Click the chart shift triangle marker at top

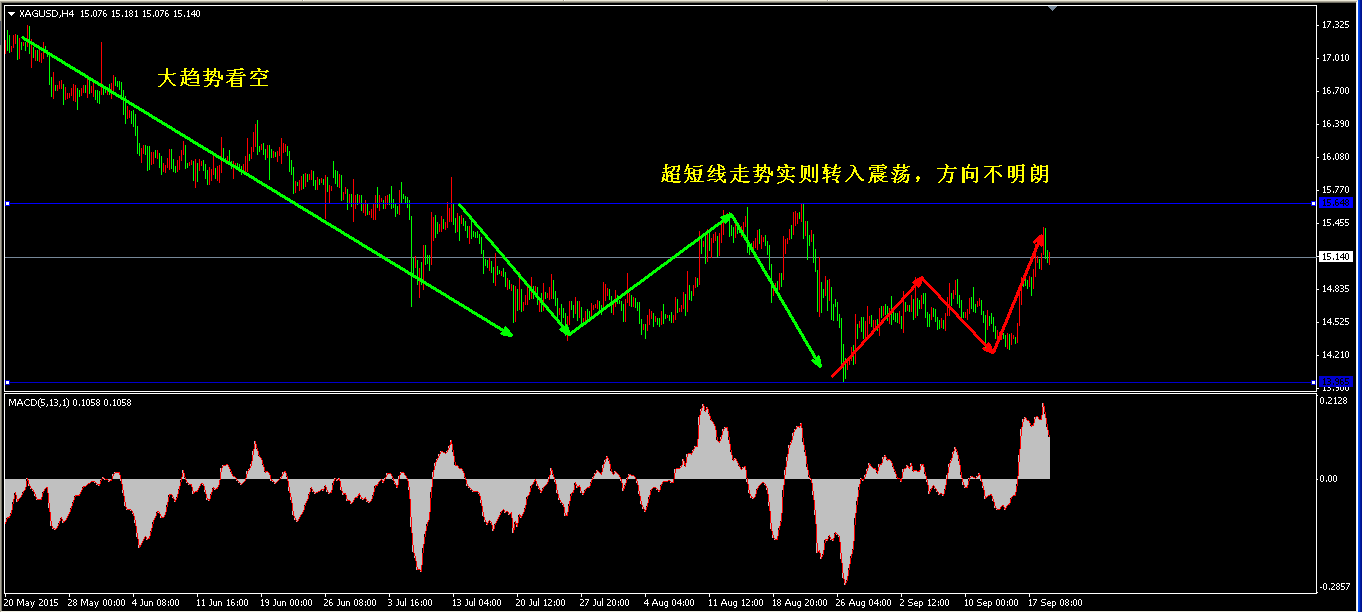1051,8
